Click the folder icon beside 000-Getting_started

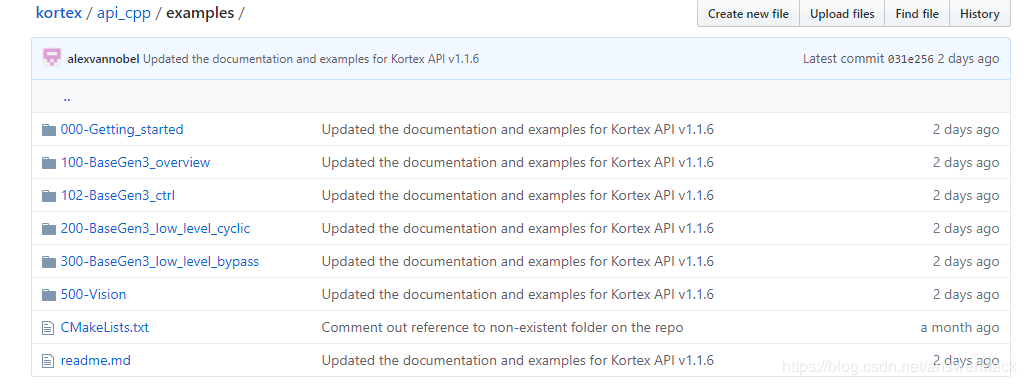tap(48, 130)
